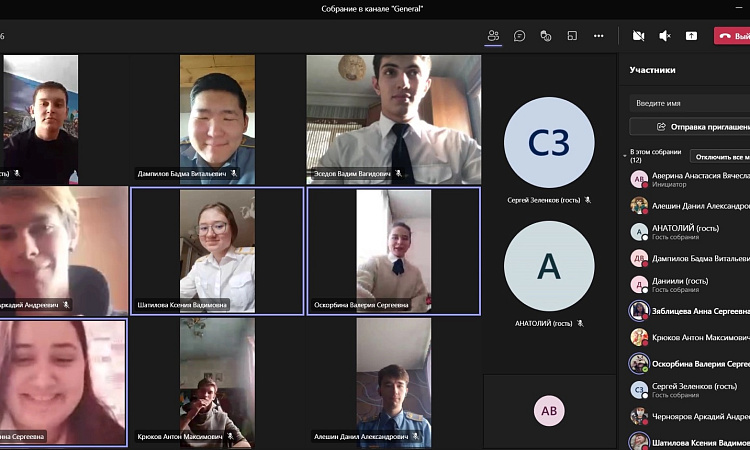Click the 'Введите имя' search field

[x=690, y=103]
